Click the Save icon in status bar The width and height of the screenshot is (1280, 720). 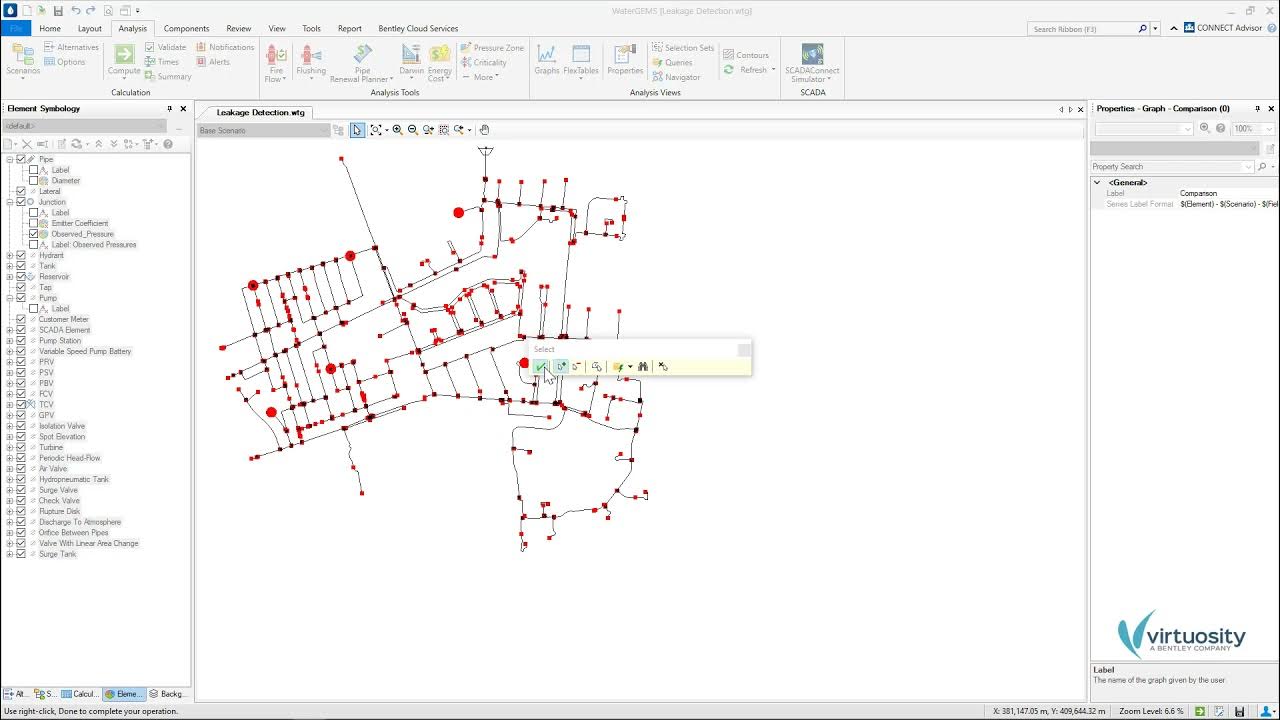click(x=1240, y=711)
